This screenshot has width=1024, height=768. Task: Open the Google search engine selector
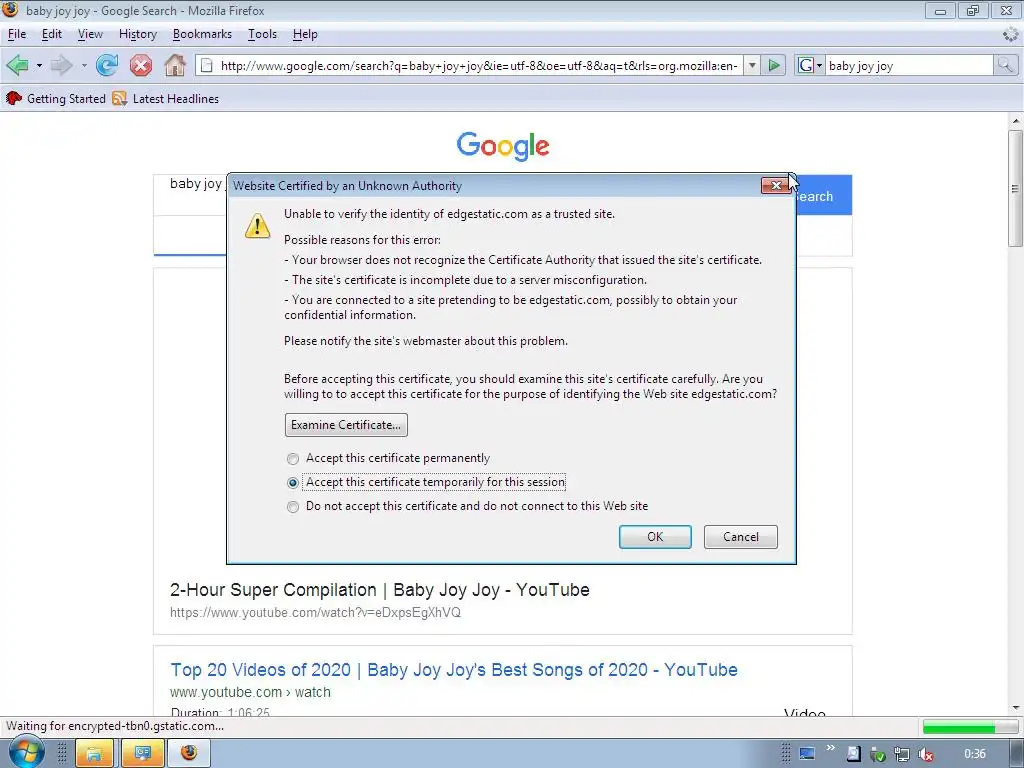(810, 65)
